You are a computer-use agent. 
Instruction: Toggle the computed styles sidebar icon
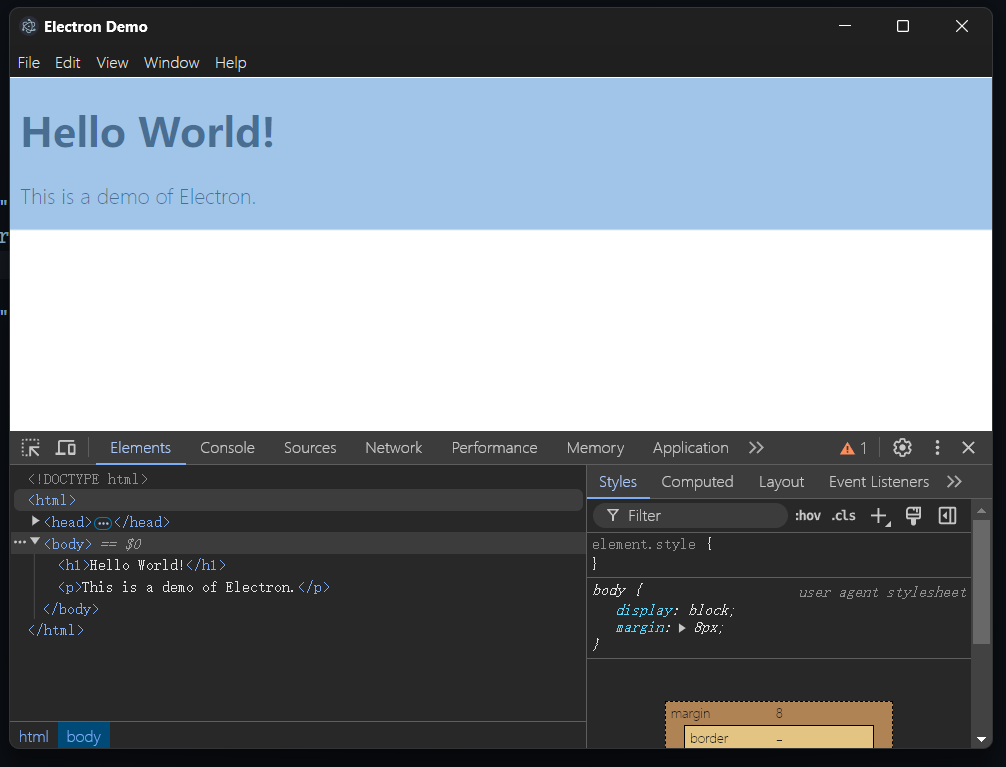947,515
